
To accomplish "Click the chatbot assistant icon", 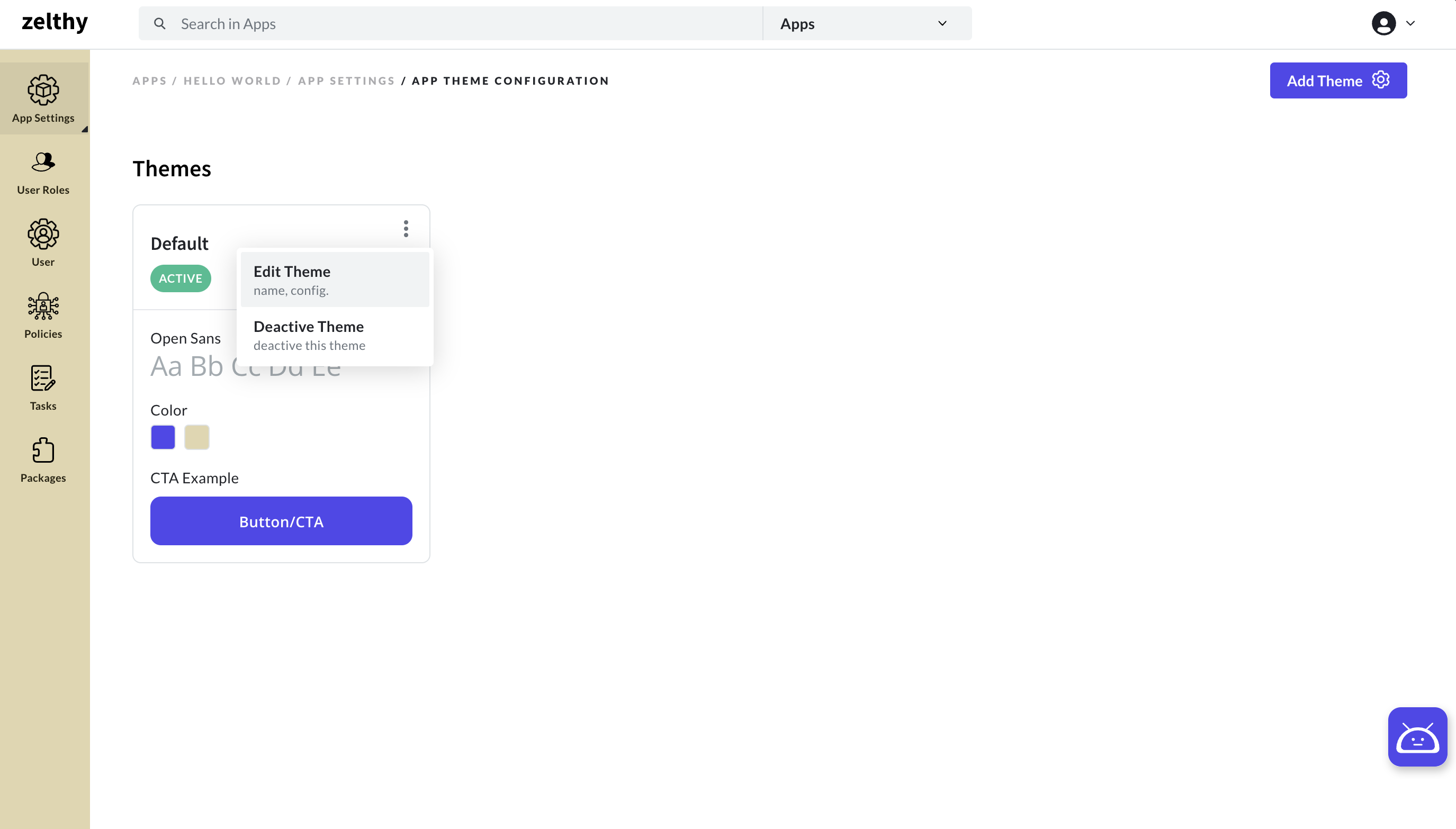I will pos(1418,737).
